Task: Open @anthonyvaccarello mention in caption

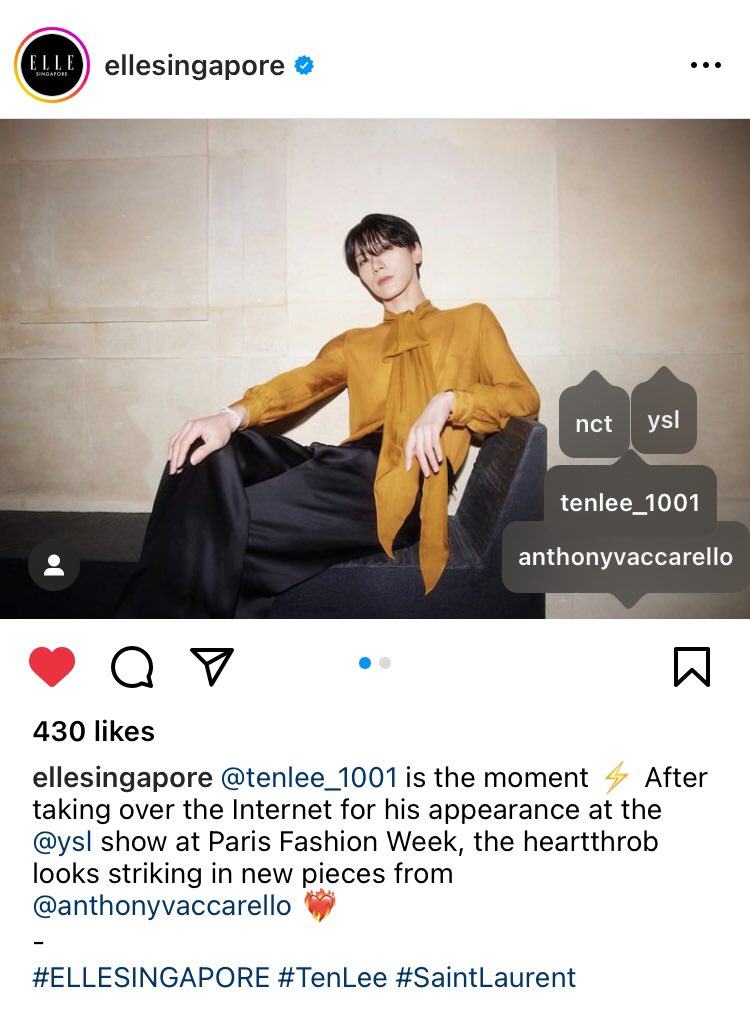Action: [x=162, y=906]
